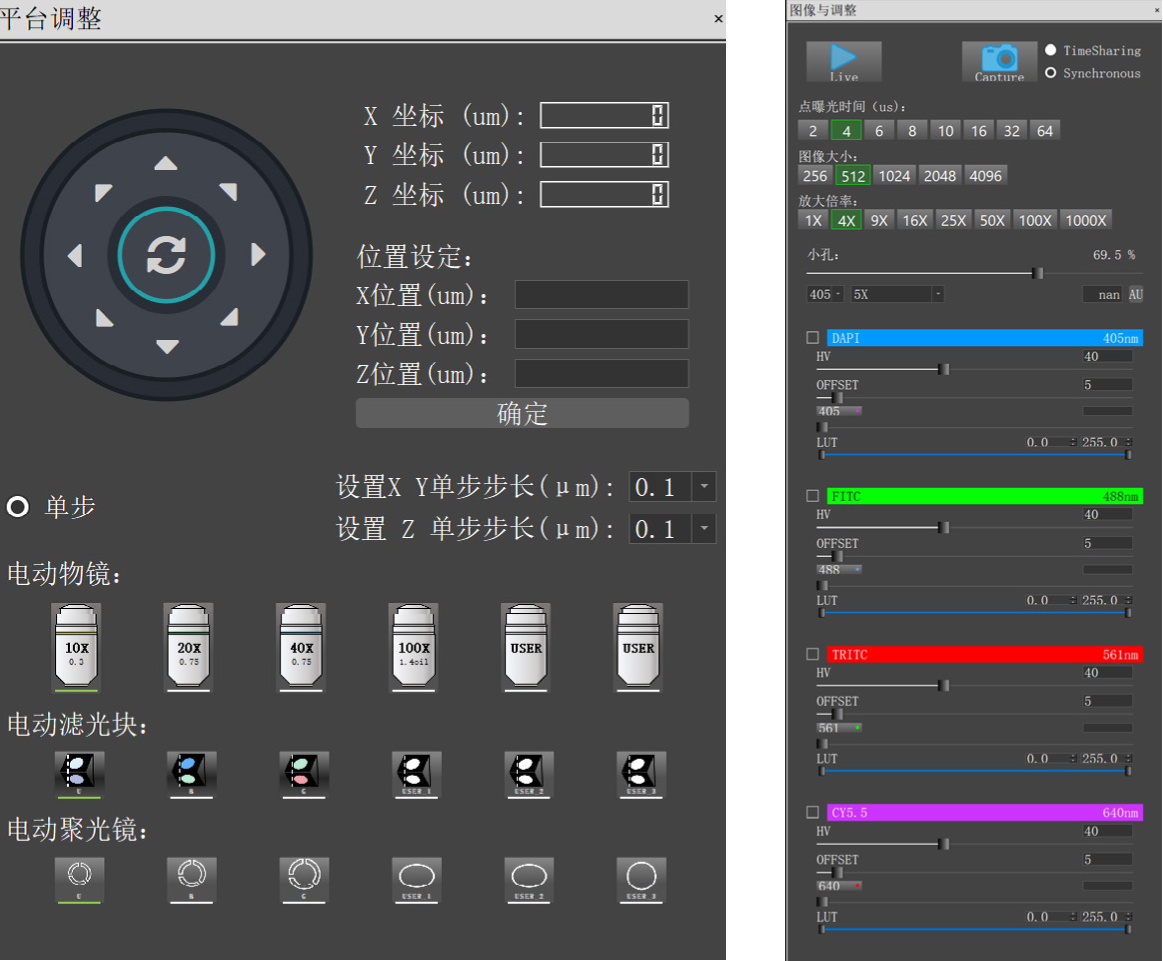Select the 40X motorized objective lens

[x=301, y=648]
